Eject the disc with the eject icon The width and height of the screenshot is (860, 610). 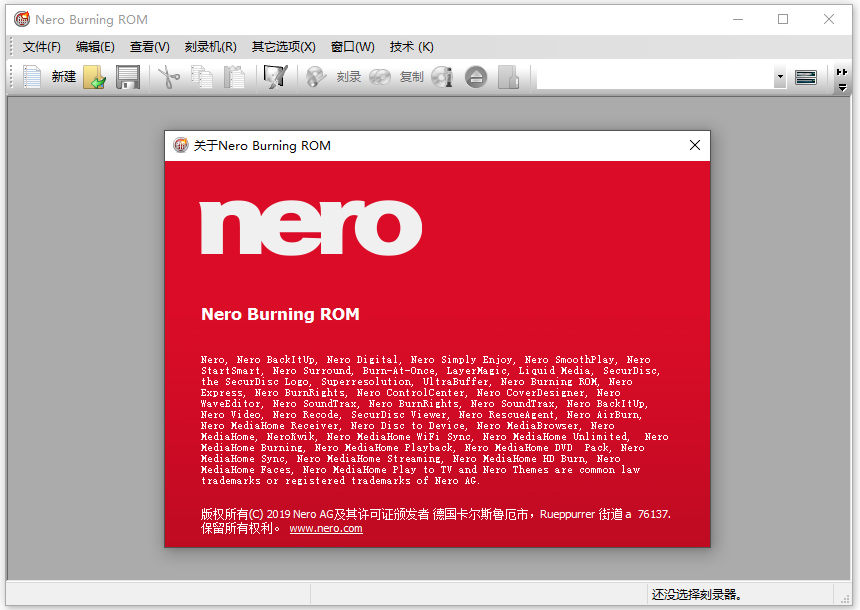(475, 77)
